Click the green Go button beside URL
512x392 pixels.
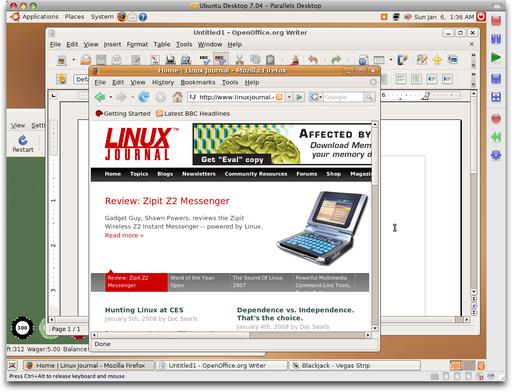tap(299, 97)
